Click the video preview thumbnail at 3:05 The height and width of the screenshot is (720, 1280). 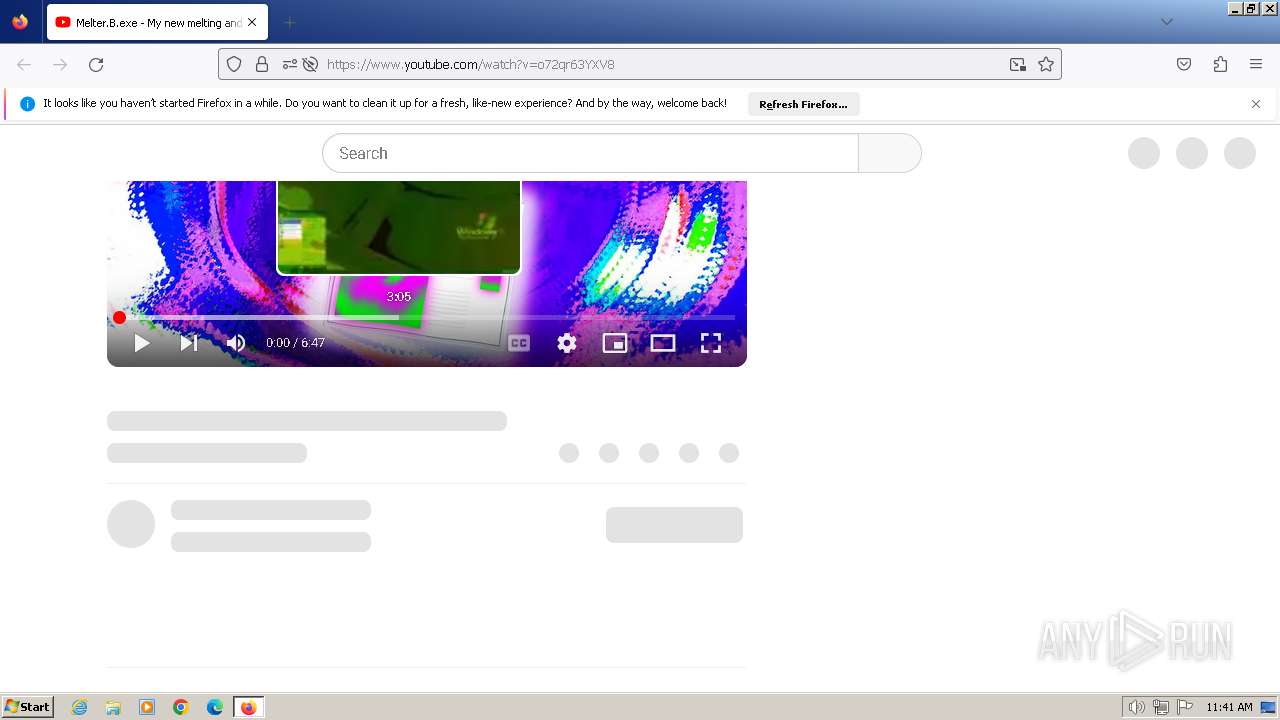(399, 227)
